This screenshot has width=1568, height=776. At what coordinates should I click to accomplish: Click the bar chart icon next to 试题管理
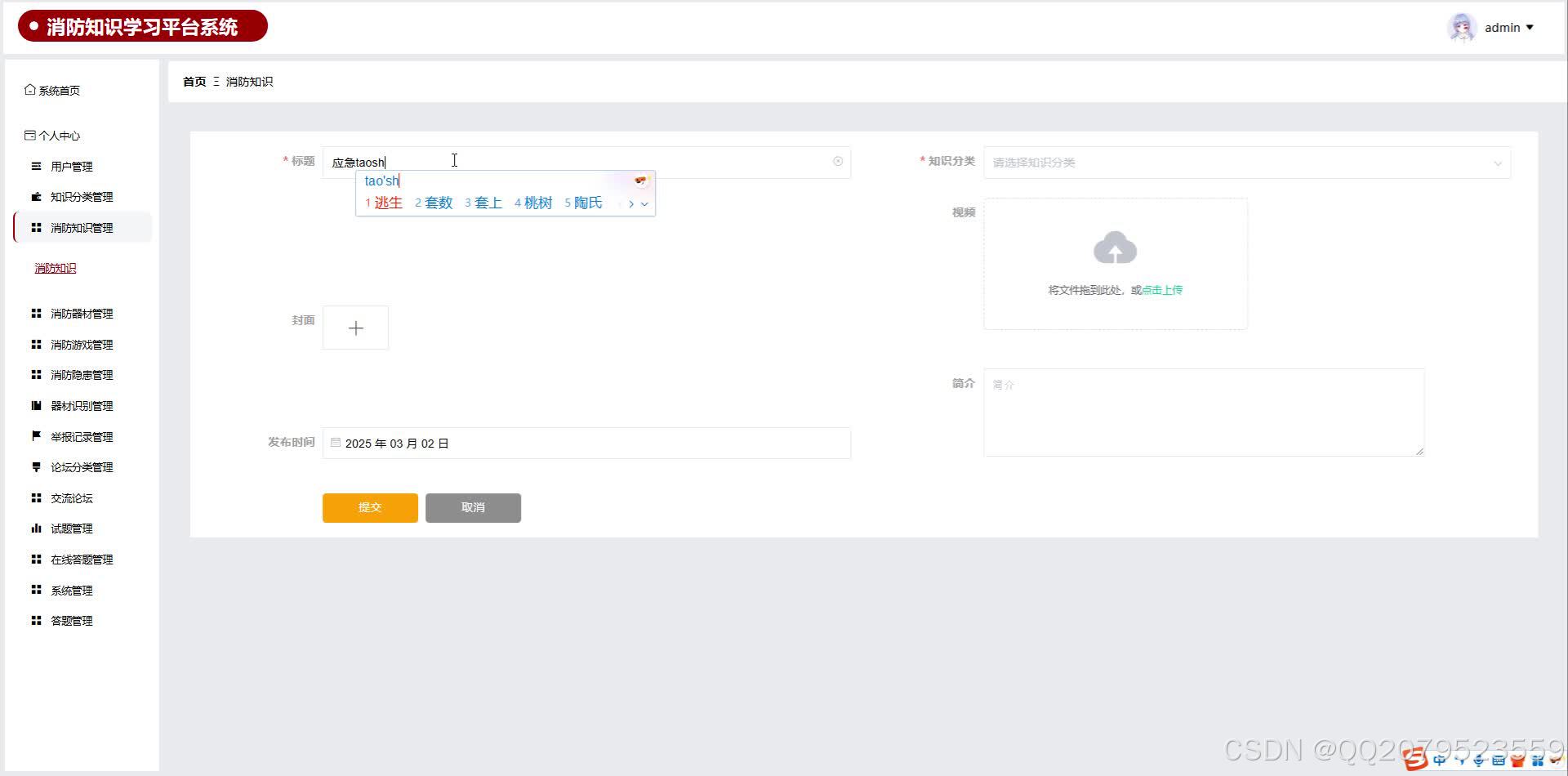coord(36,528)
